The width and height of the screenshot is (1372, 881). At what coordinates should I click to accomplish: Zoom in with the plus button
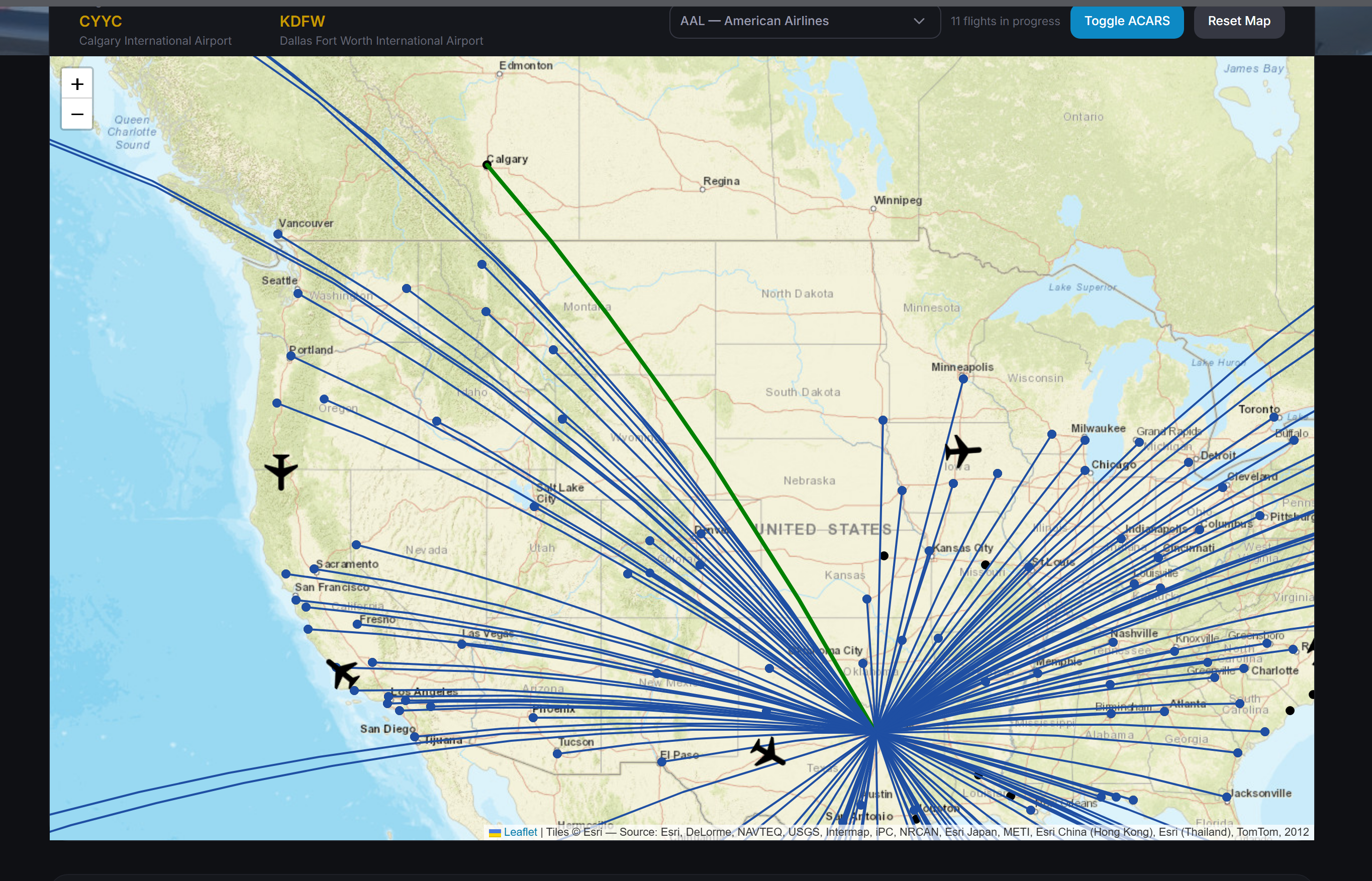click(x=77, y=84)
